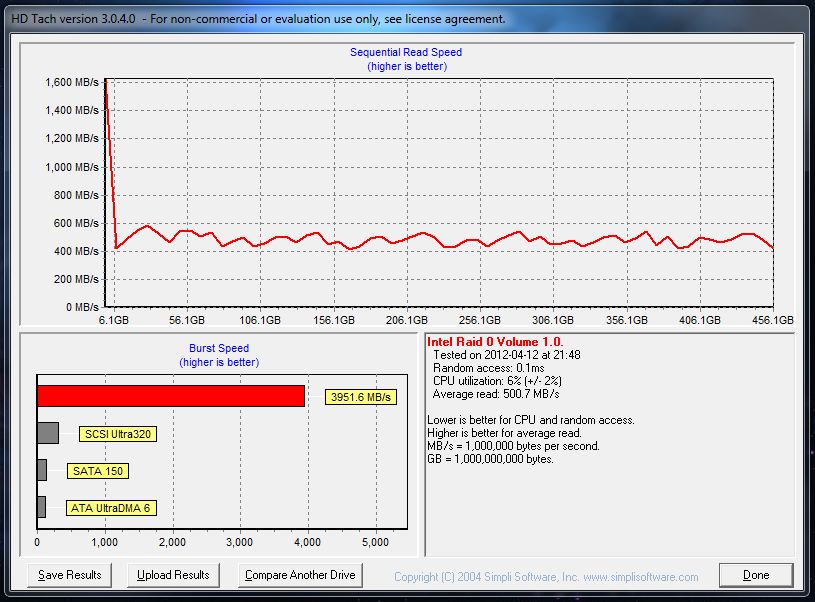Click the Copyright 2004 Simpli Software text
The image size is (815, 602).
point(546,577)
